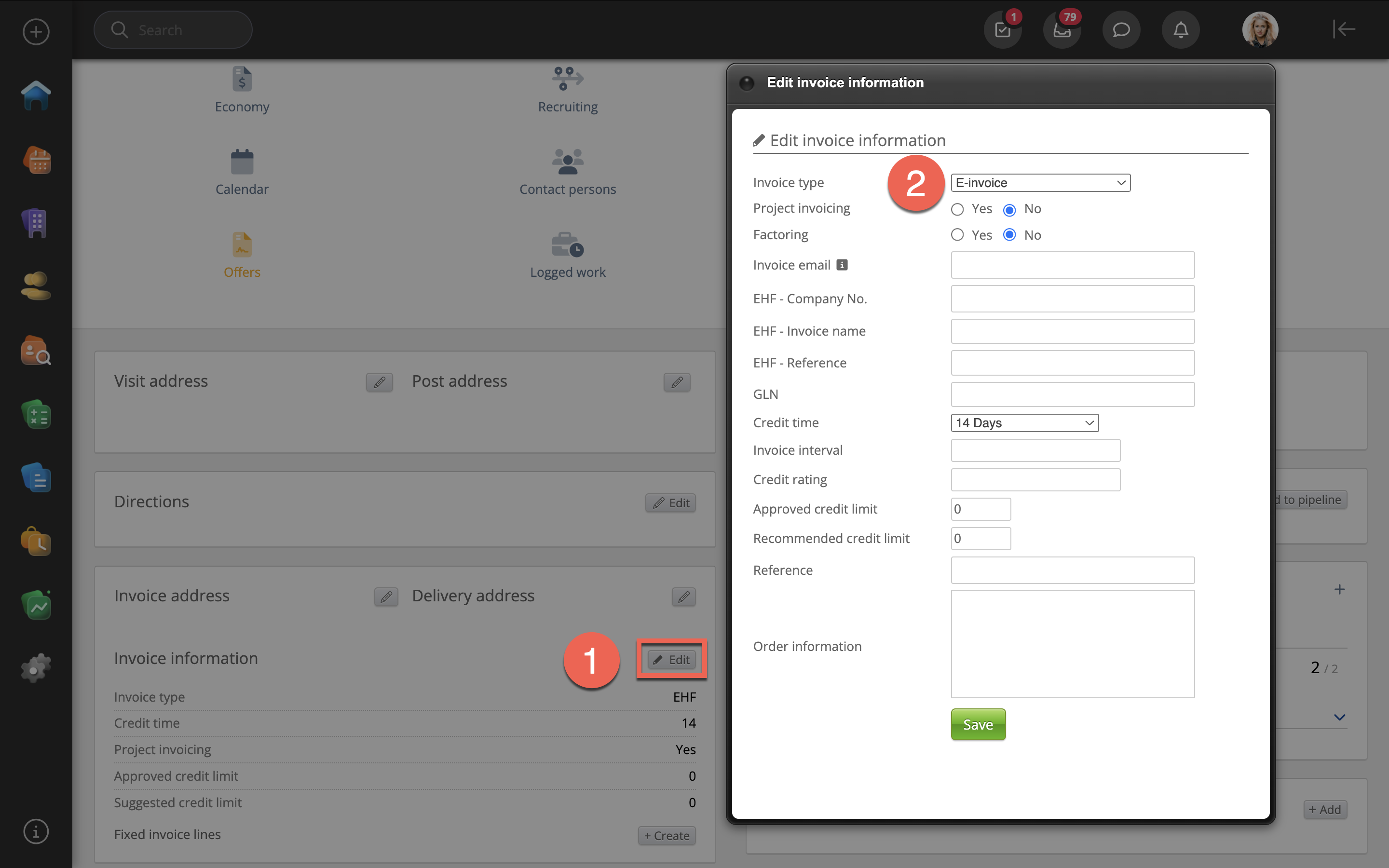Click the plus icon in top-left corner
The width and height of the screenshot is (1389, 868).
[x=36, y=31]
